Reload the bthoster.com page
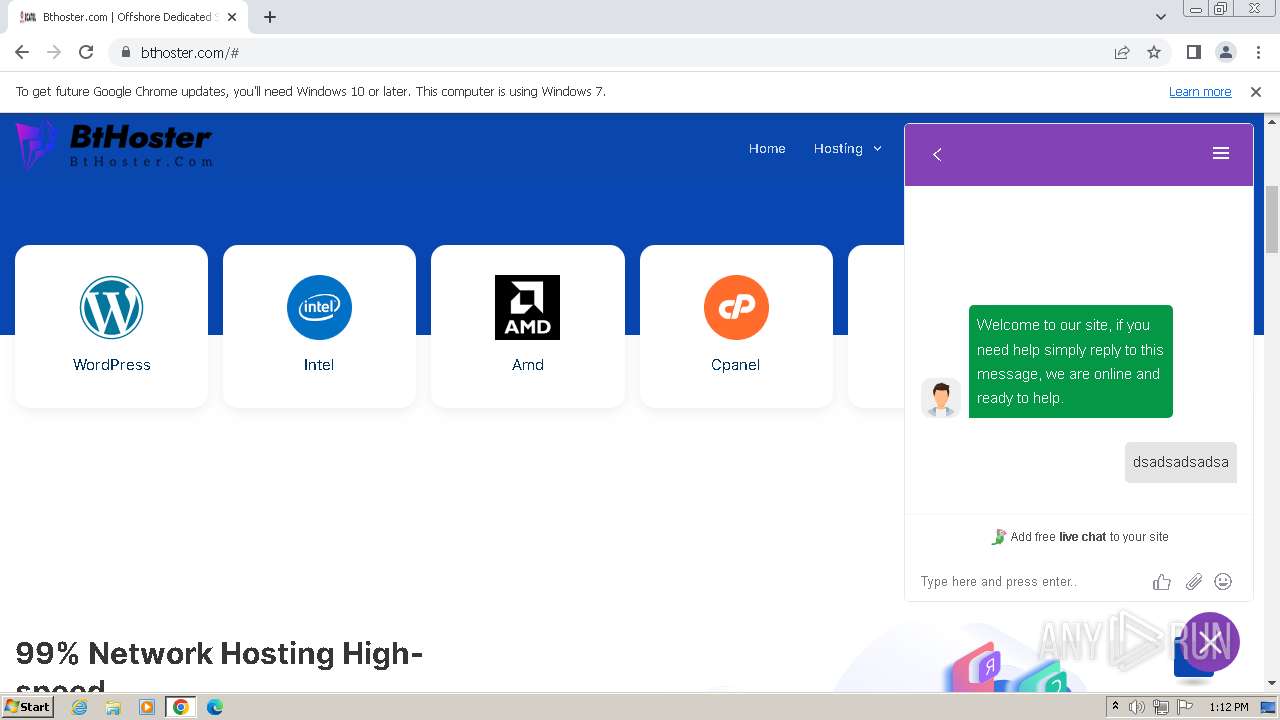The image size is (1280, 720). point(86,52)
